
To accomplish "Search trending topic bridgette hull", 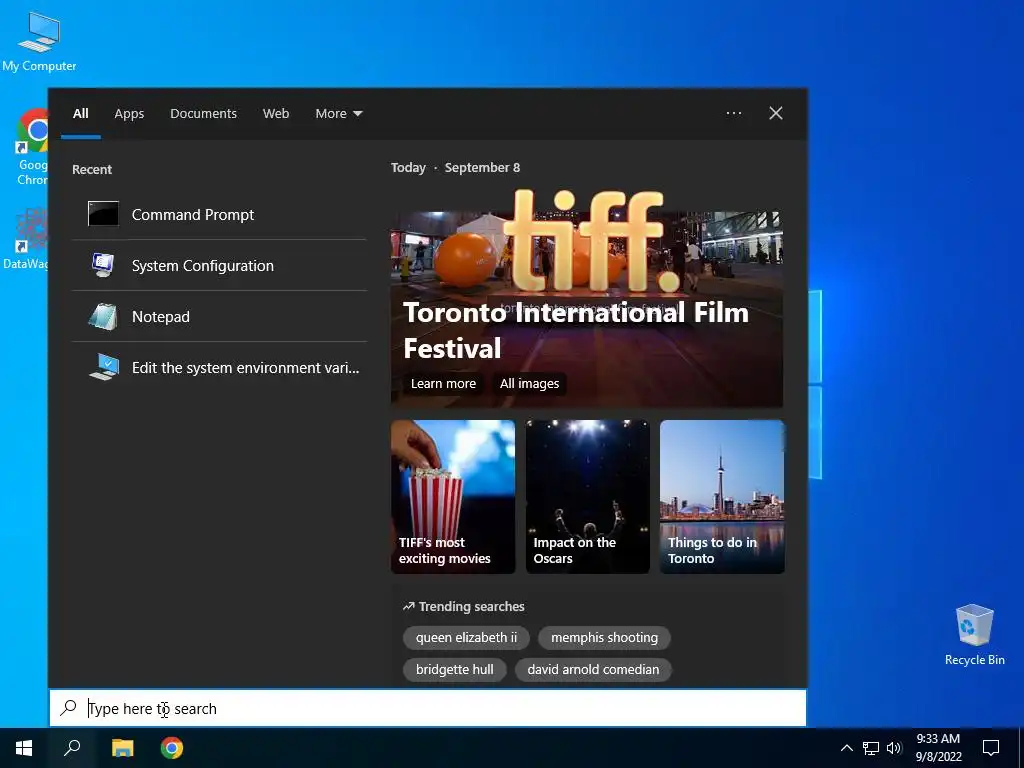I will coord(455,669).
